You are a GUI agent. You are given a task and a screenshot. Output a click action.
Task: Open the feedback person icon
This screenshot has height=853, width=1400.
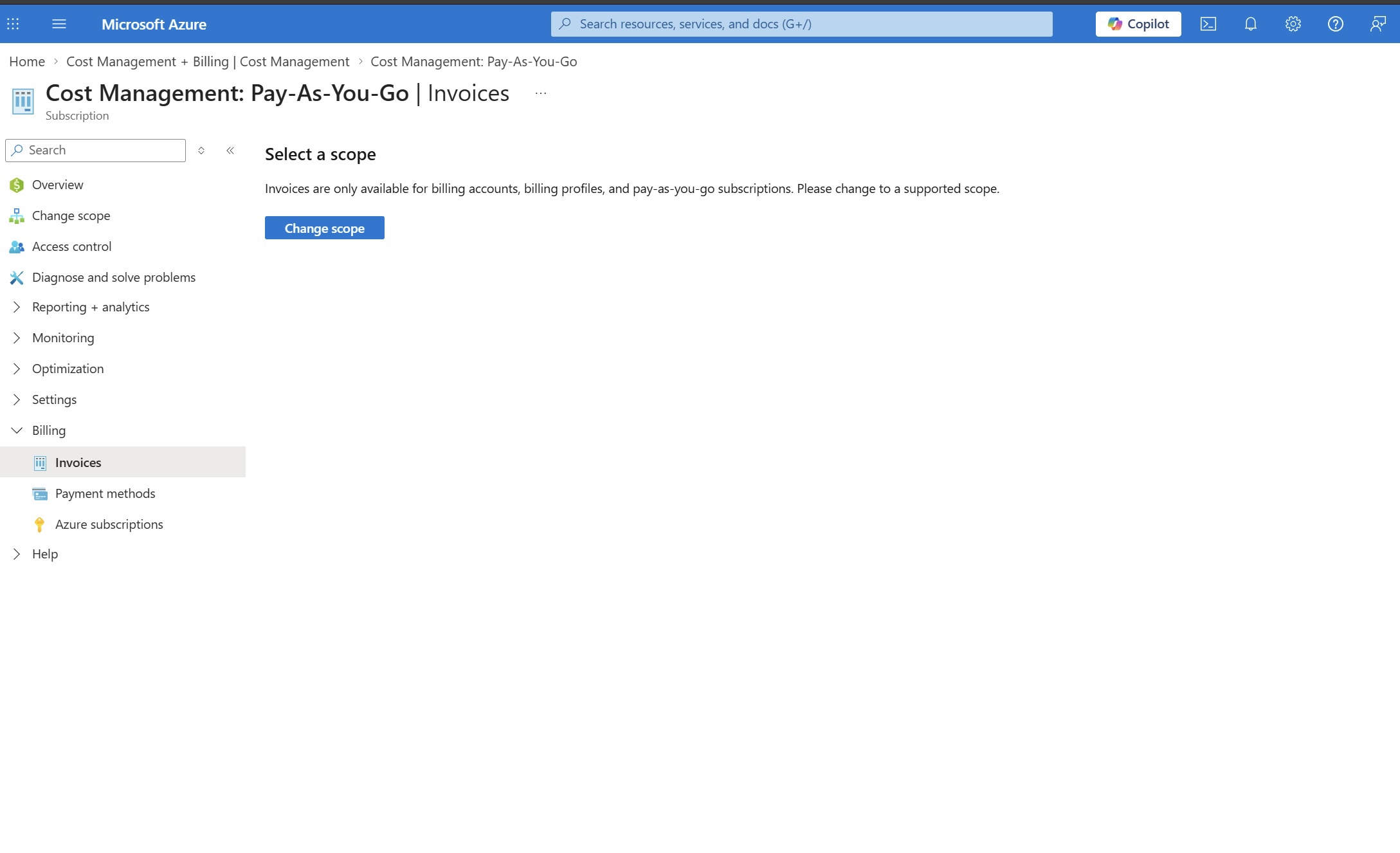pyautogui.click(x=1377, y=24)
